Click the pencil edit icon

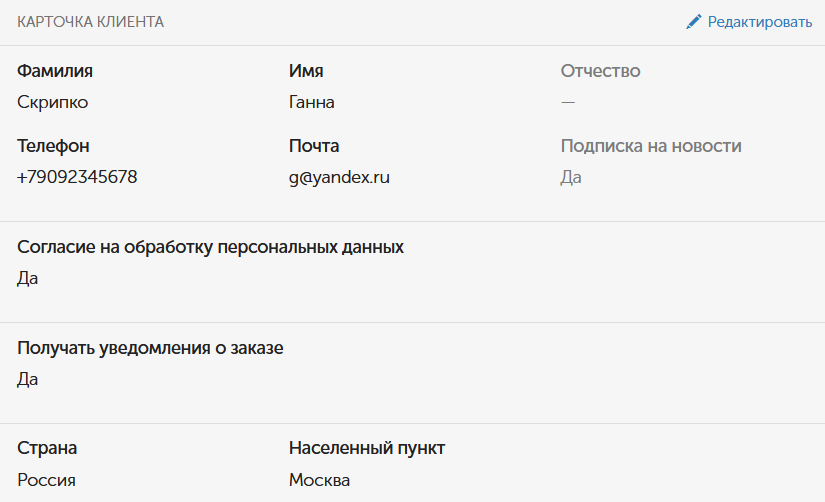[694, 22]
